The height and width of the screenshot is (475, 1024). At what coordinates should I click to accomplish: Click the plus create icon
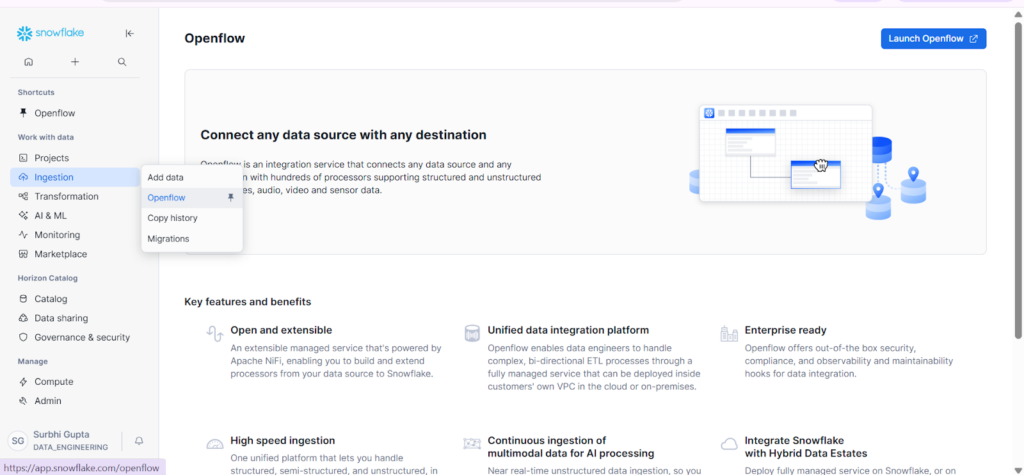click(x=75, y=62)
